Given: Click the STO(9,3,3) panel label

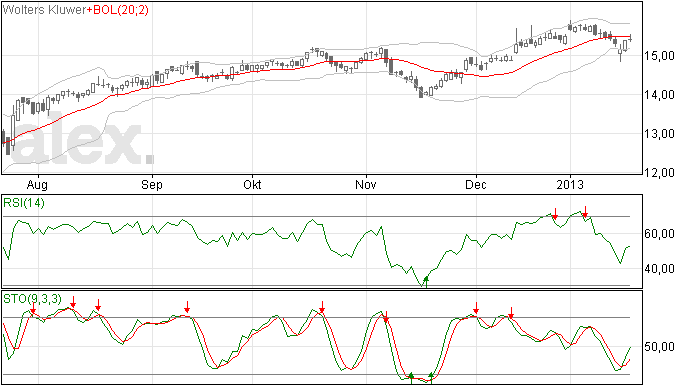Looking at the screenshot, I should point(33,299).
